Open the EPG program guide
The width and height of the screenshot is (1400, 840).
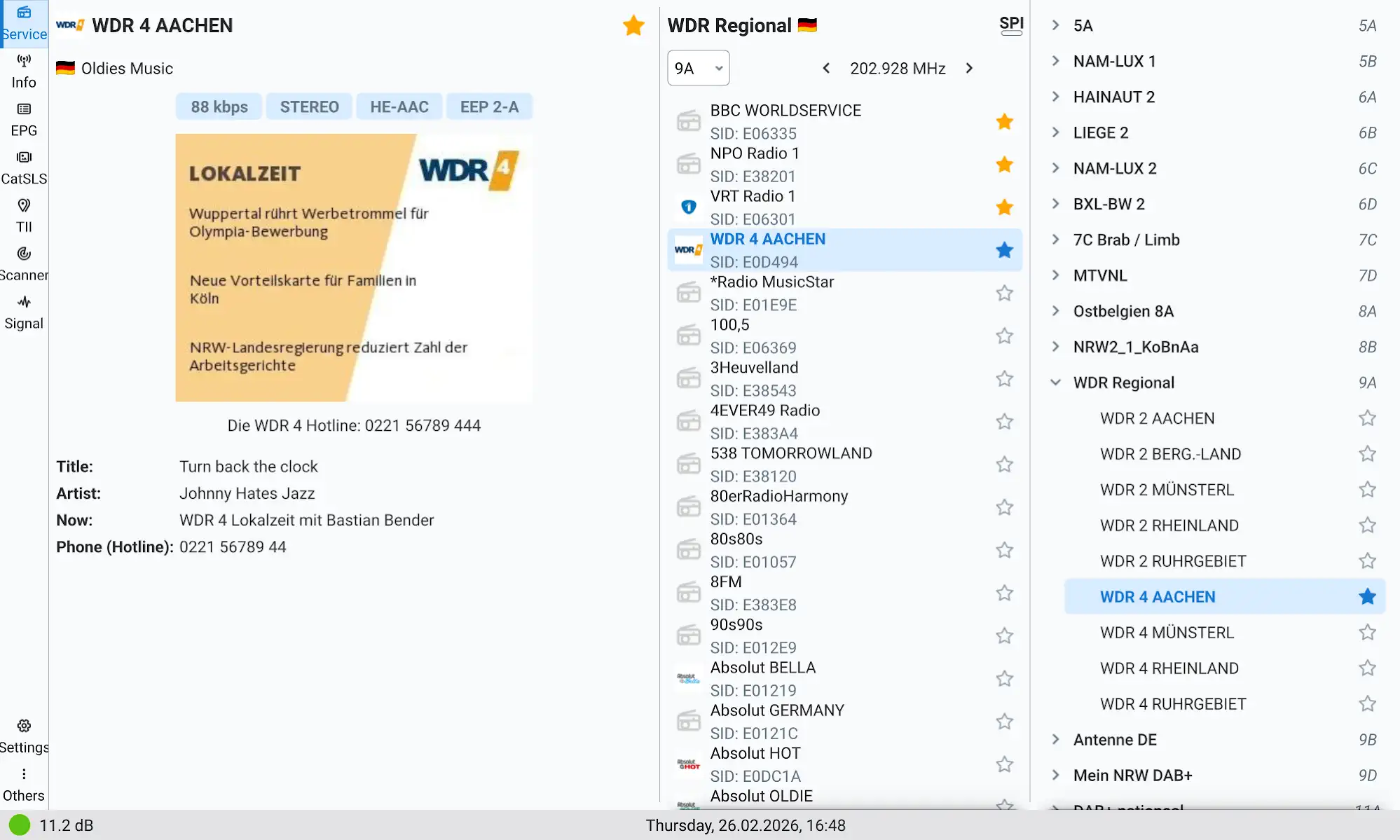[24, 120]
